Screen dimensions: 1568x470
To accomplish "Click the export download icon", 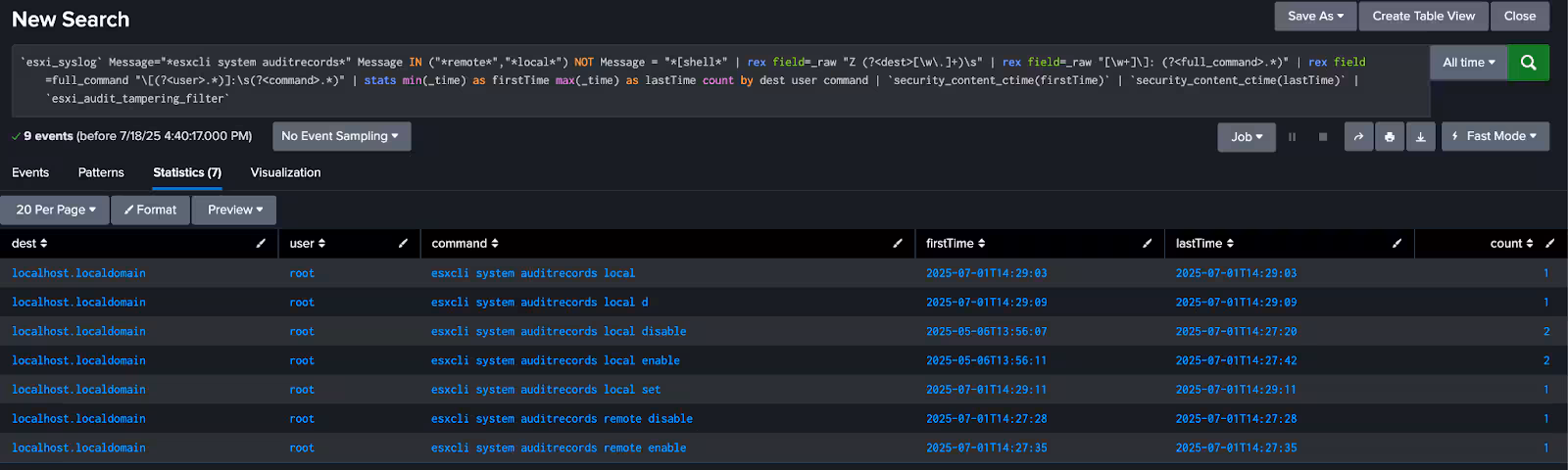I will pyautogui.click(x=1421, y=137).
